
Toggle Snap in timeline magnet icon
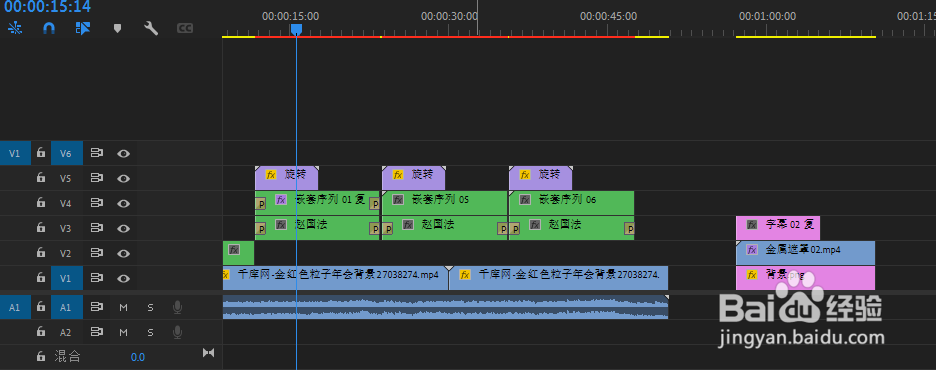[50, 28]
